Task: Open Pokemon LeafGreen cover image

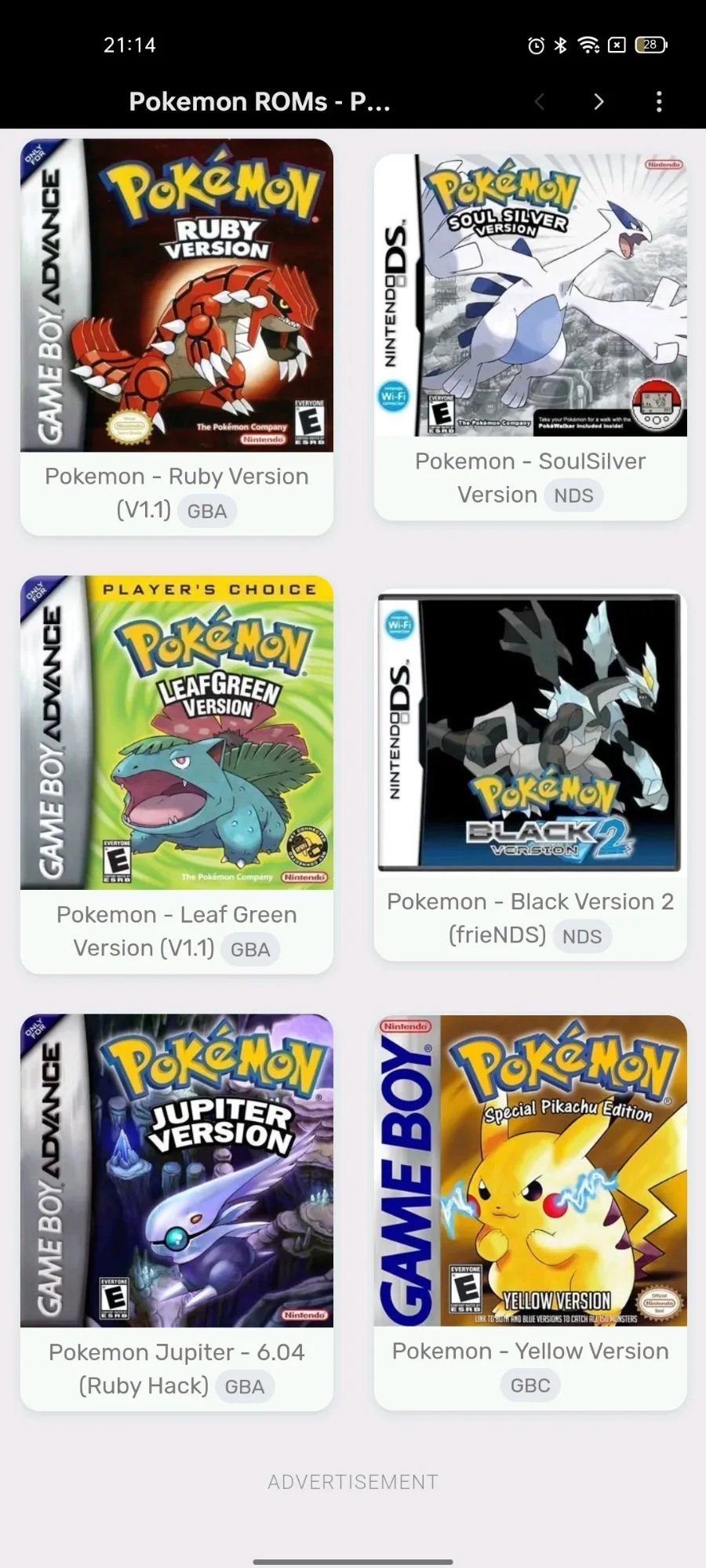Action: (176, 732)
